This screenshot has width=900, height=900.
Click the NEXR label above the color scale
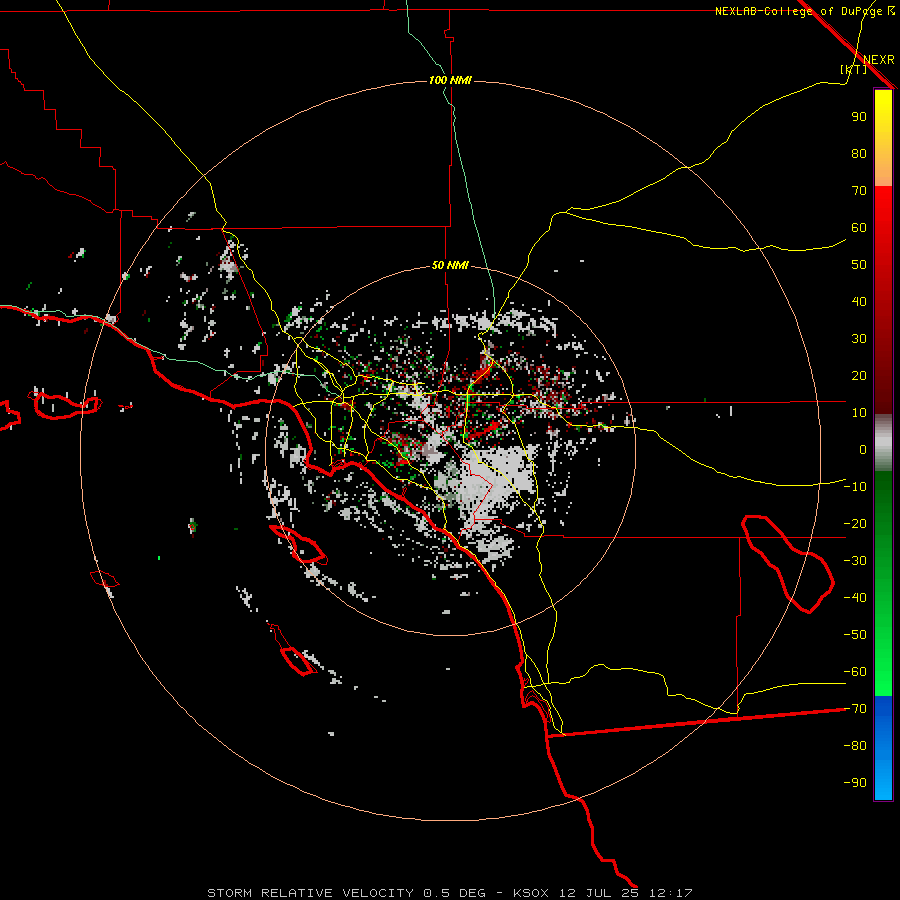click(x=879, y=60)
